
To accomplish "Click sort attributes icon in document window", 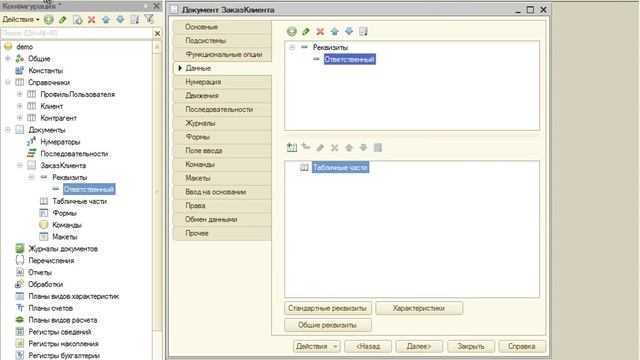I will tap(363, 31).
